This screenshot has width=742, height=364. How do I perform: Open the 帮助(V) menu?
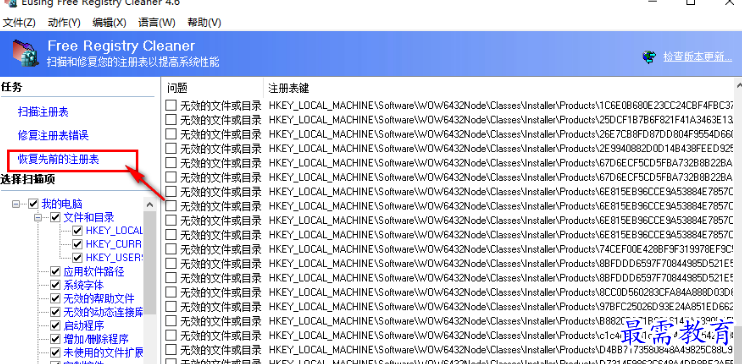(x=204, y=22)
